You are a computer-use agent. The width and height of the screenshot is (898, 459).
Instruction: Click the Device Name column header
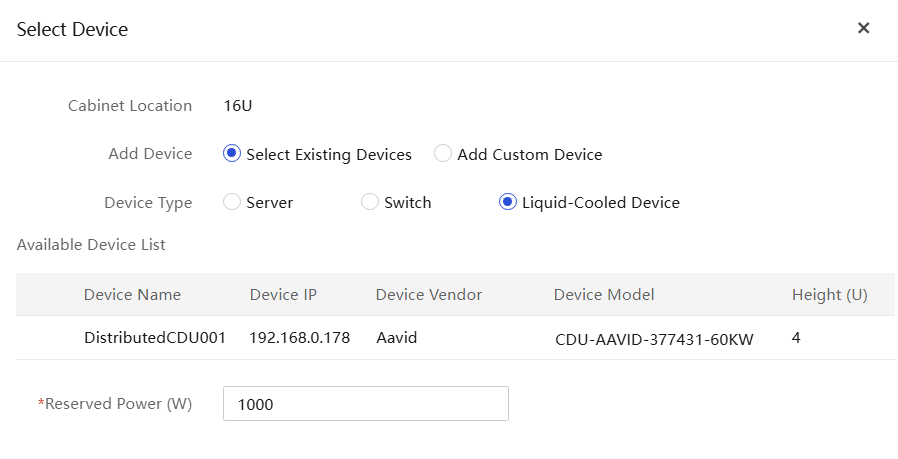[x=132, y=295]
